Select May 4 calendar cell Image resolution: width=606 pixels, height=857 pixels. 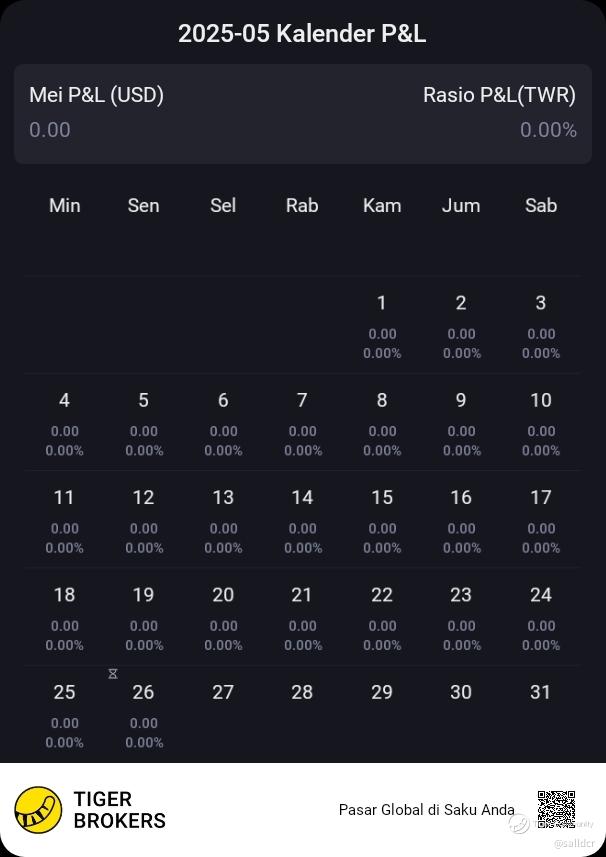click(x=64, y=423)
